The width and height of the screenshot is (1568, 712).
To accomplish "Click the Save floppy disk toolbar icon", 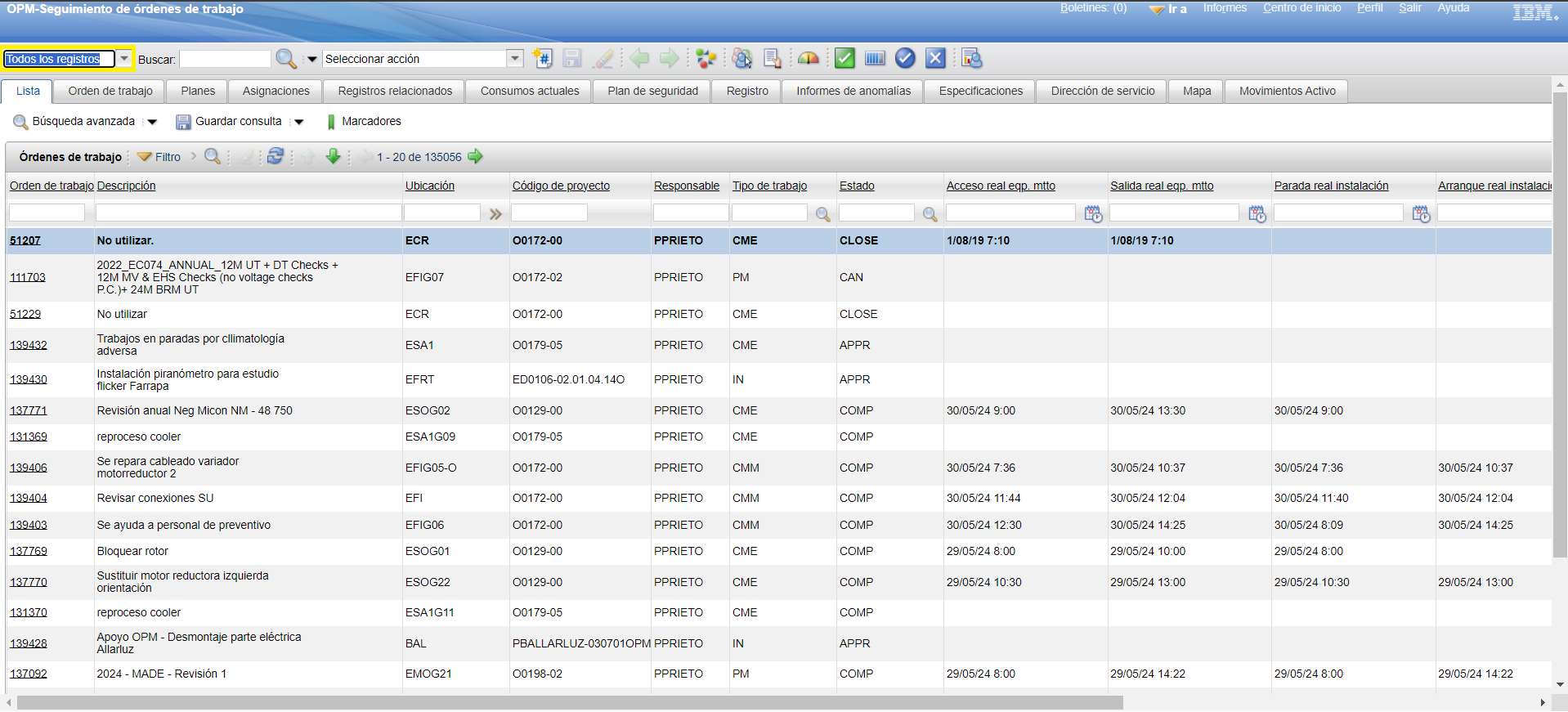I will tap(572, 58).
